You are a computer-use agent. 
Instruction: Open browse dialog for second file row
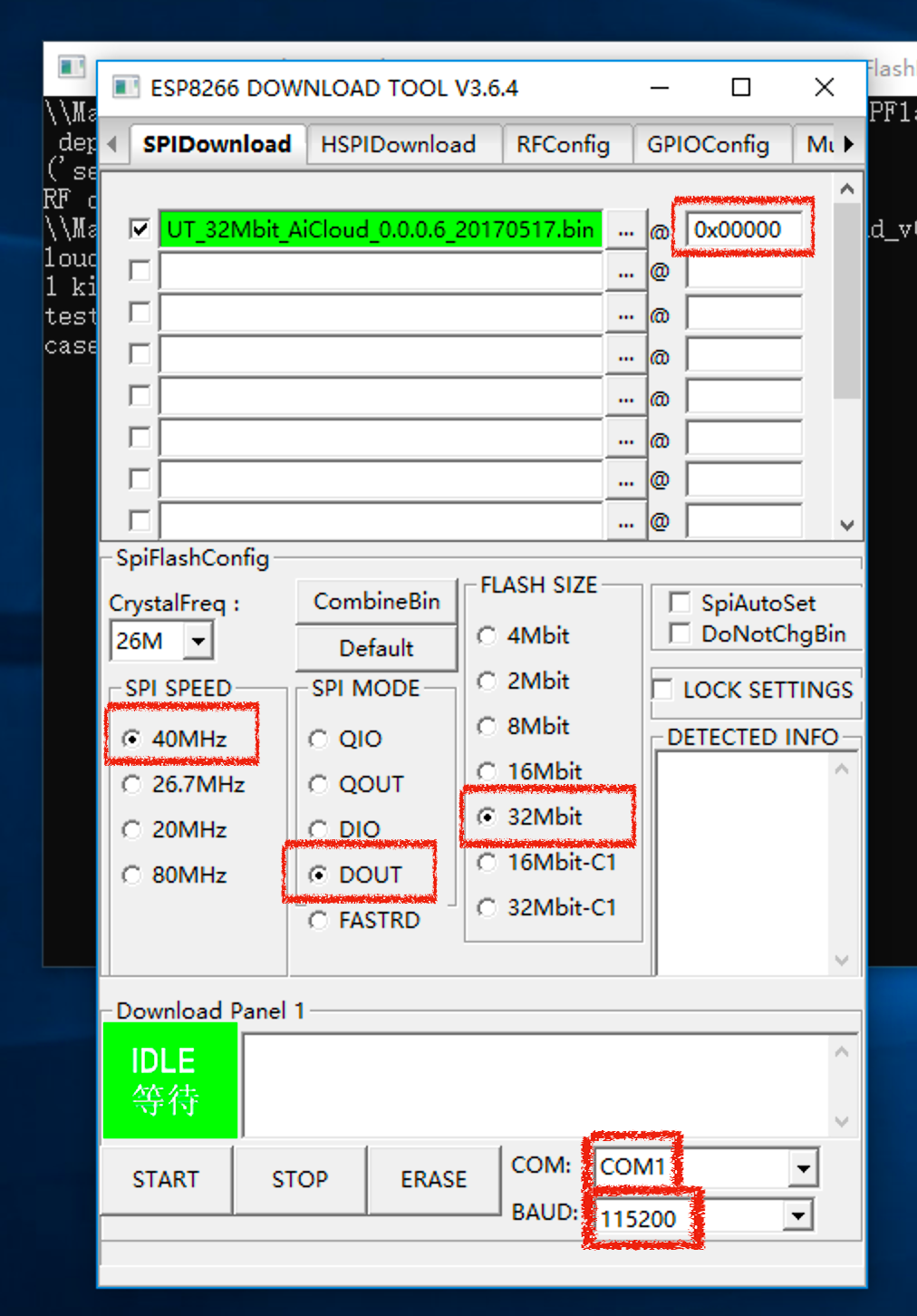tap(625, 273)
